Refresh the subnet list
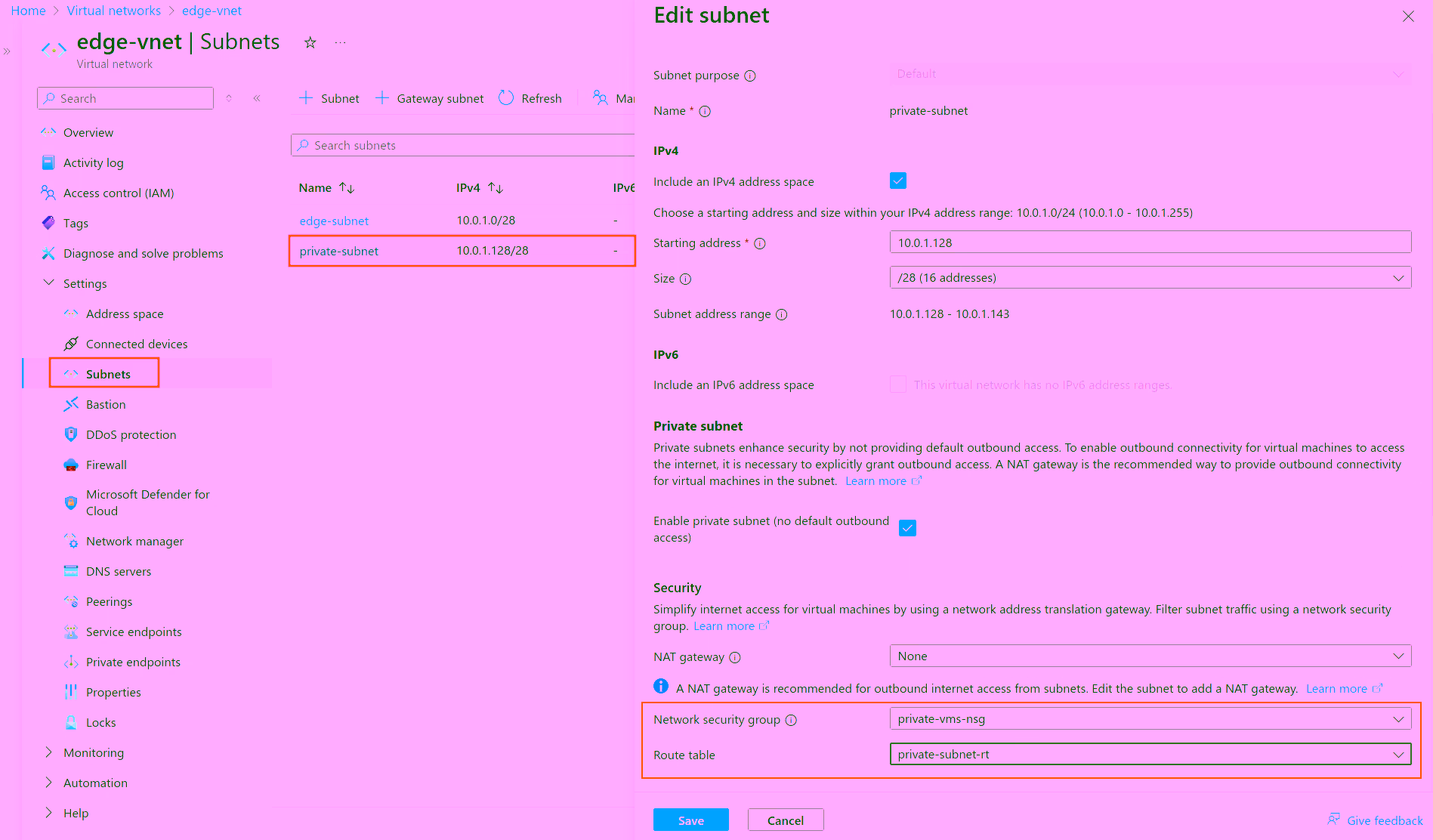 [530, 97]
